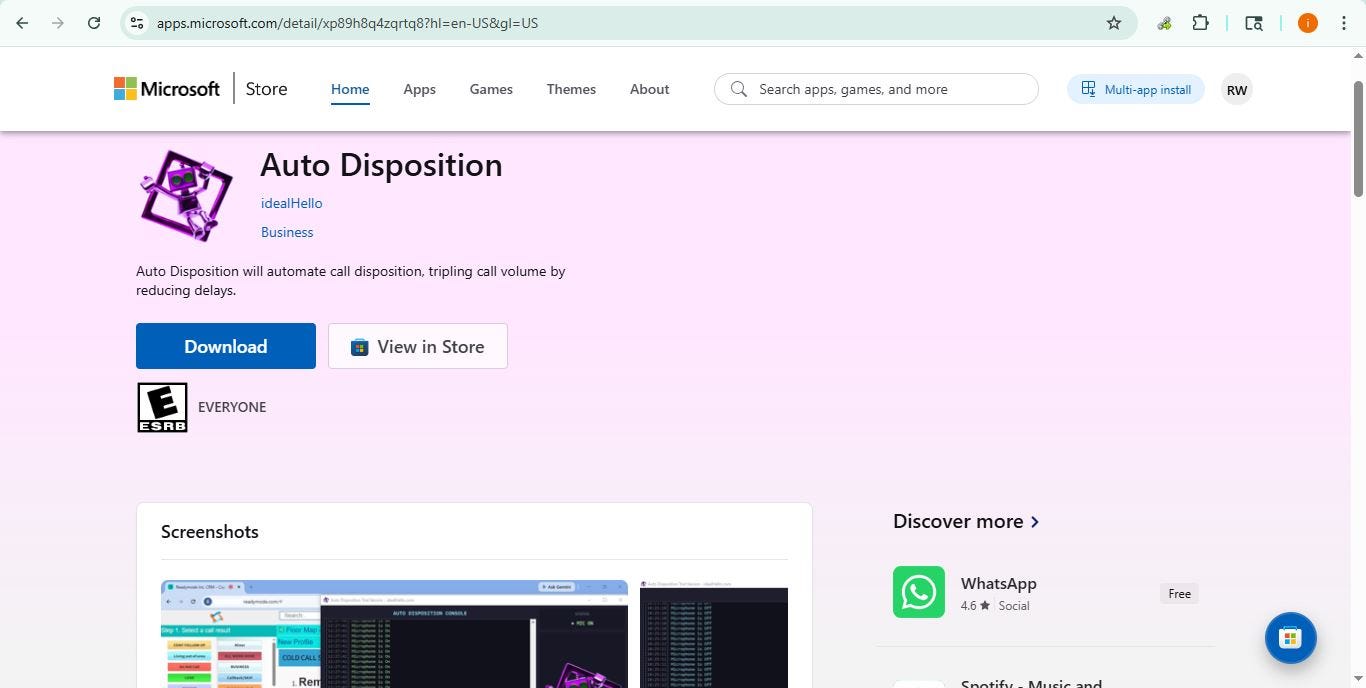Click the Free badge for WhatsApp
Viewport: 1366px width, 688px height.
click(1180, 594)
